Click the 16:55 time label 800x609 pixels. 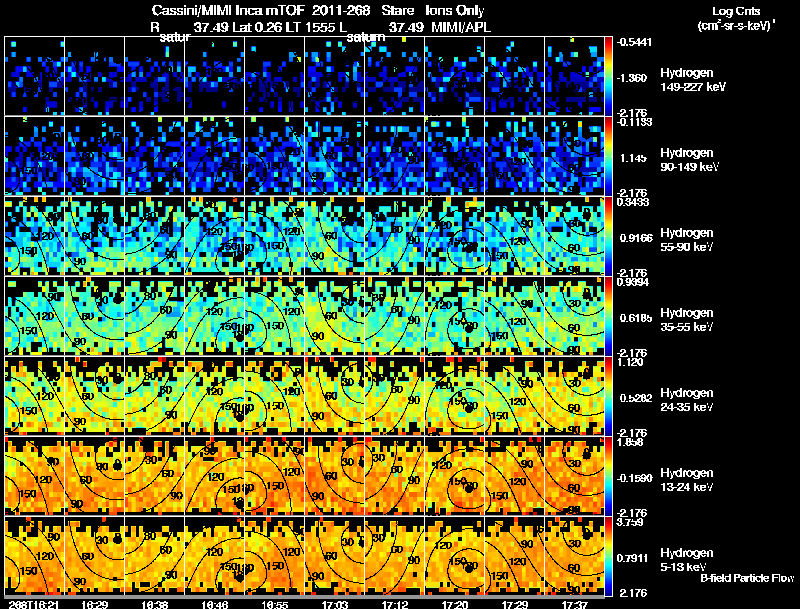pyautogui.click(x=274, y=604)
